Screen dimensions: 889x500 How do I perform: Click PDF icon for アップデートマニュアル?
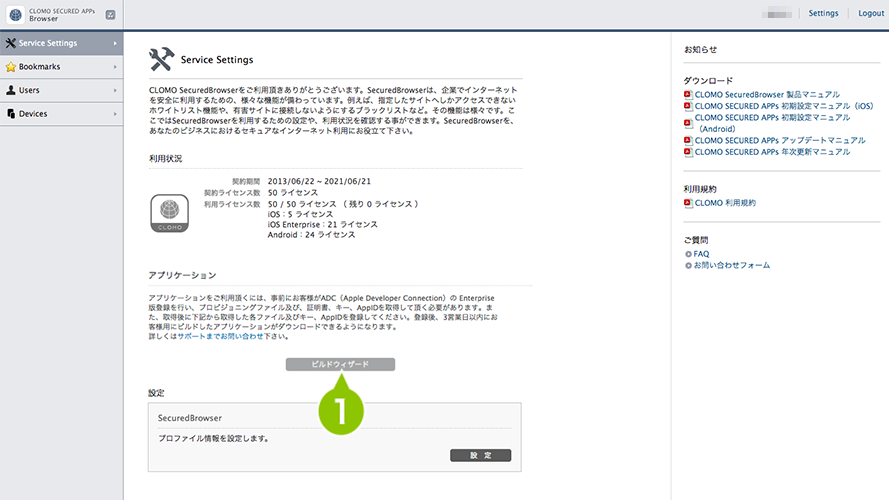688,140
